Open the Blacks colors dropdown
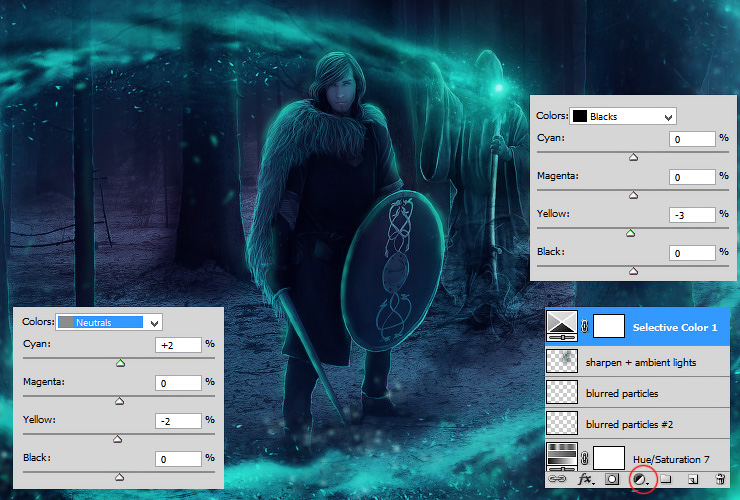The height and width of the screenshot is (500, 740). pos(623,116)
